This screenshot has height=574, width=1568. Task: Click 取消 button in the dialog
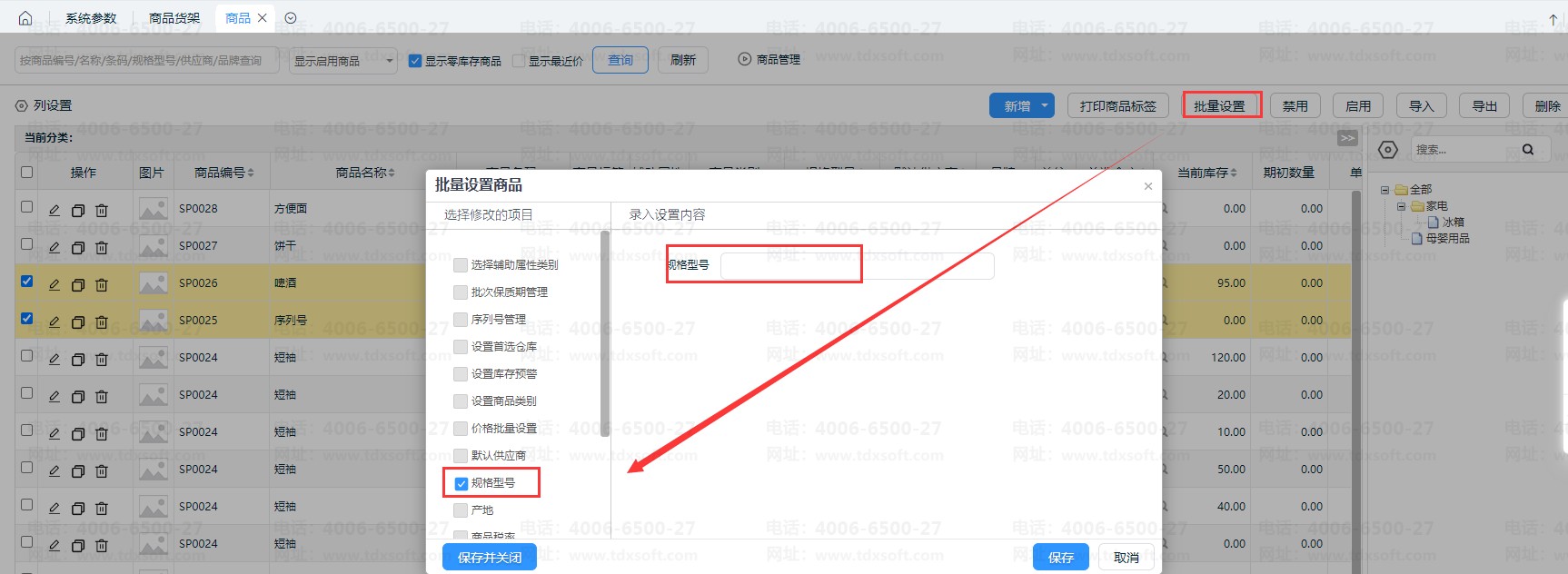point(1126,557)
